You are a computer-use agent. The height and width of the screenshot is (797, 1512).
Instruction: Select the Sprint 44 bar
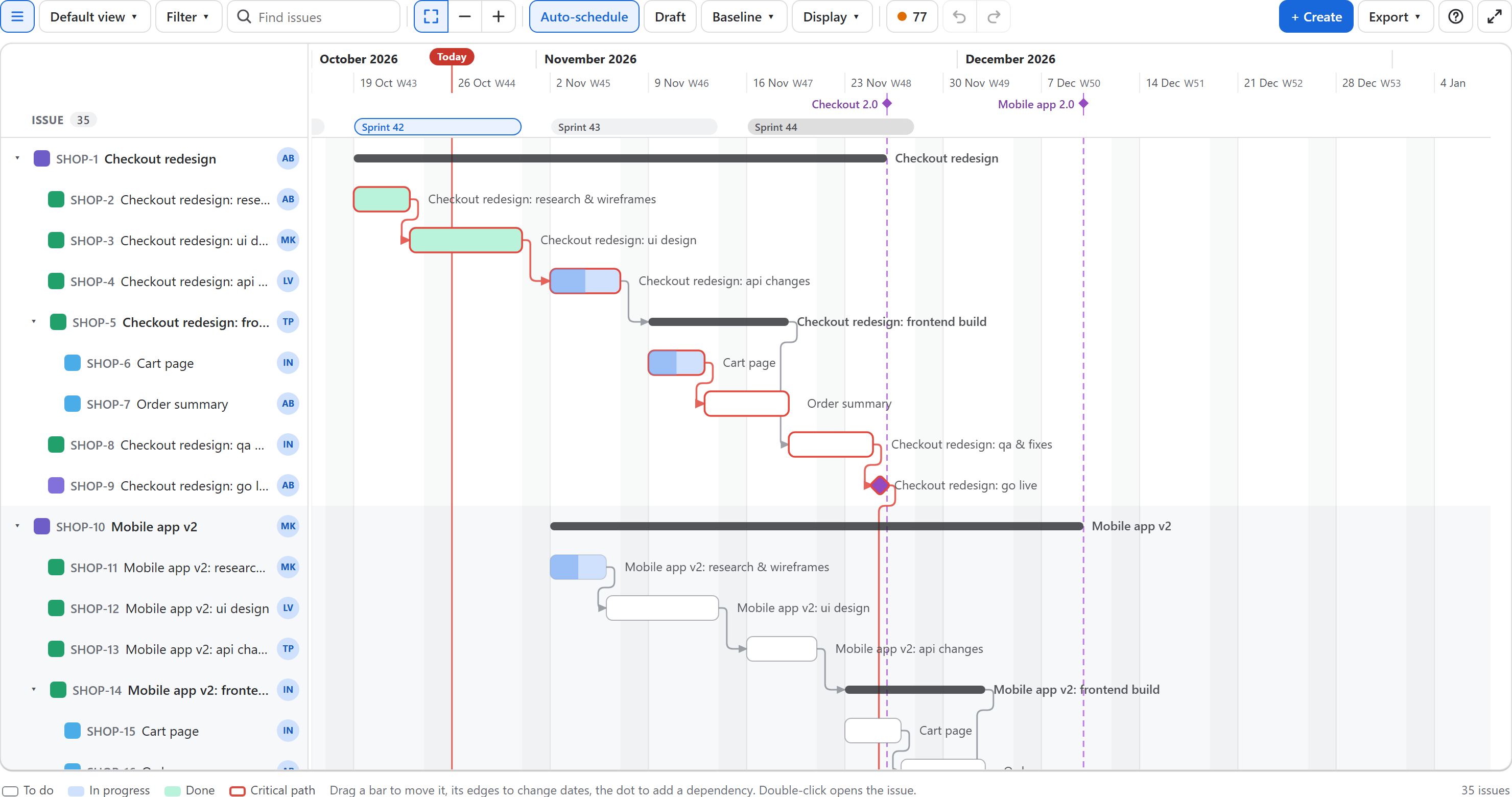[831, 127]
